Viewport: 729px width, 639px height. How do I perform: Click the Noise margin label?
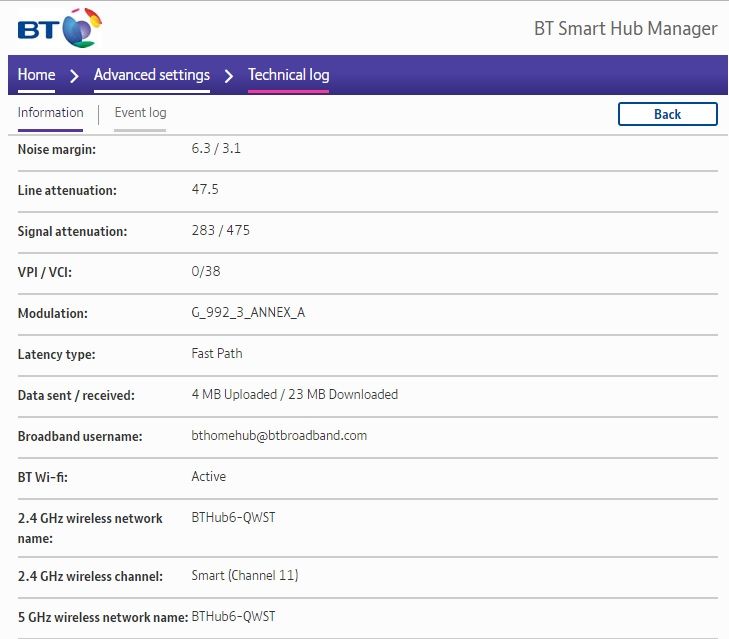click(57, 149)
